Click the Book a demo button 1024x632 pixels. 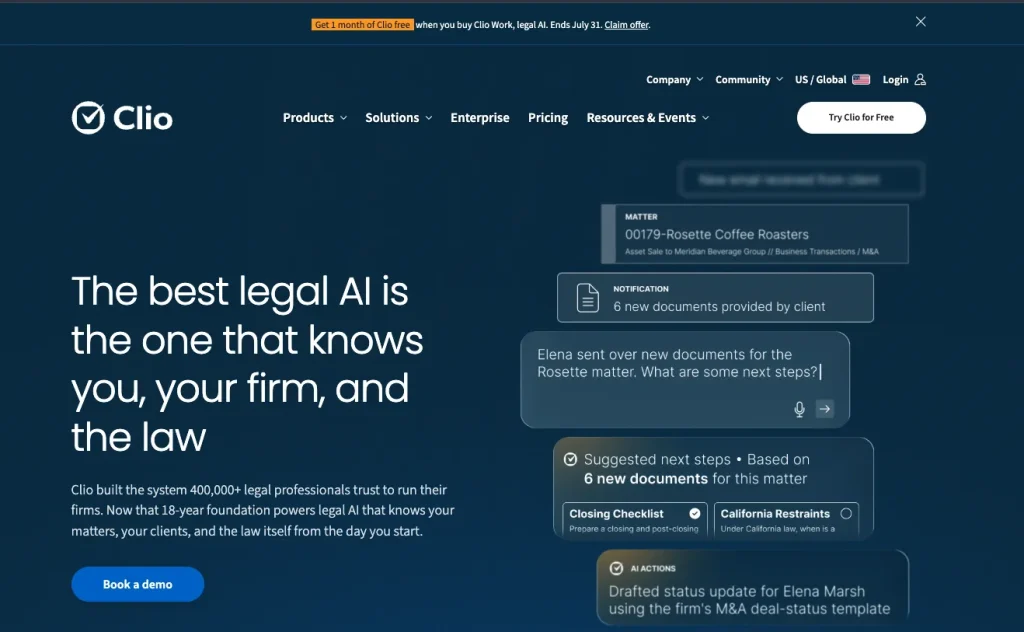[137, 584]
